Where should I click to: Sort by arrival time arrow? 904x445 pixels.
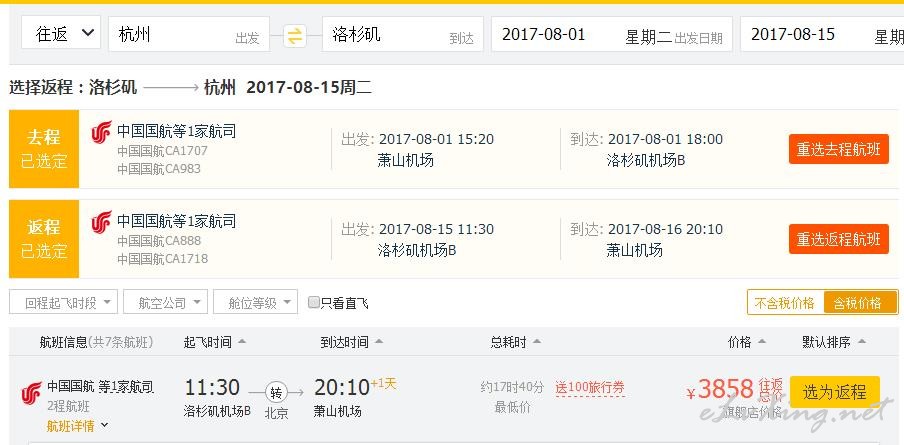pos(378,342)
